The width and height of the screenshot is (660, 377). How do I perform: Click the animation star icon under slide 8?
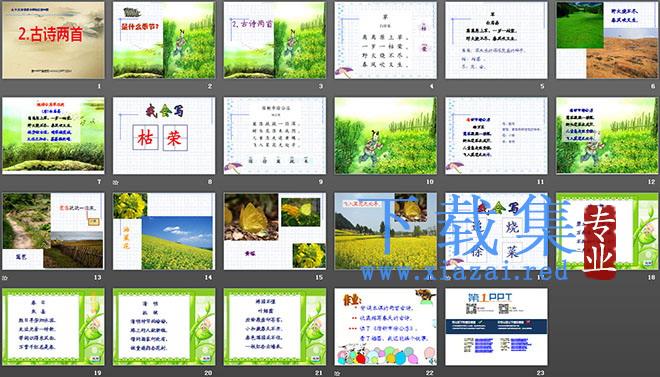pos(115,183)
